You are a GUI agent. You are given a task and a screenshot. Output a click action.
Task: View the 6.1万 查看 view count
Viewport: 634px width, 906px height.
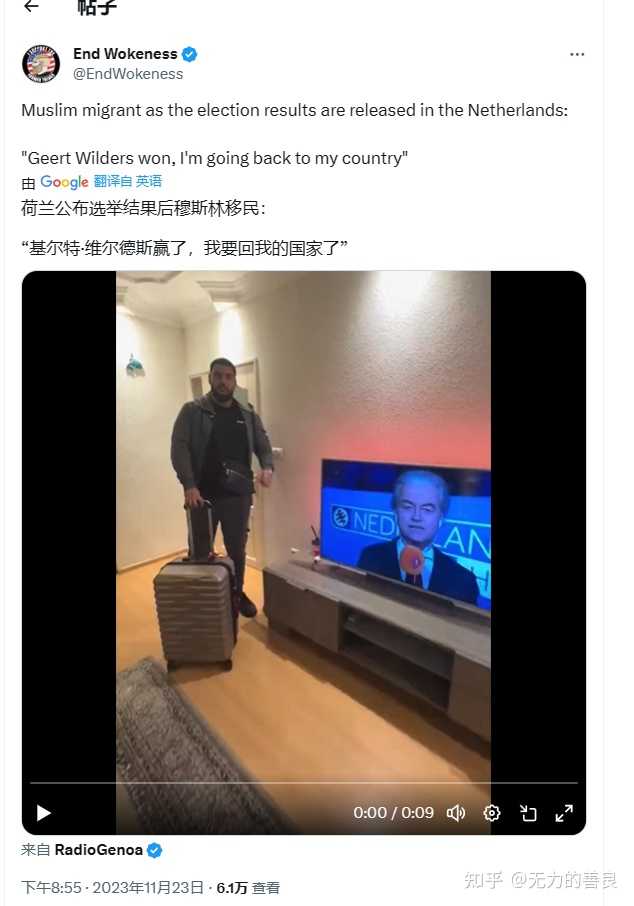[248, 888]
